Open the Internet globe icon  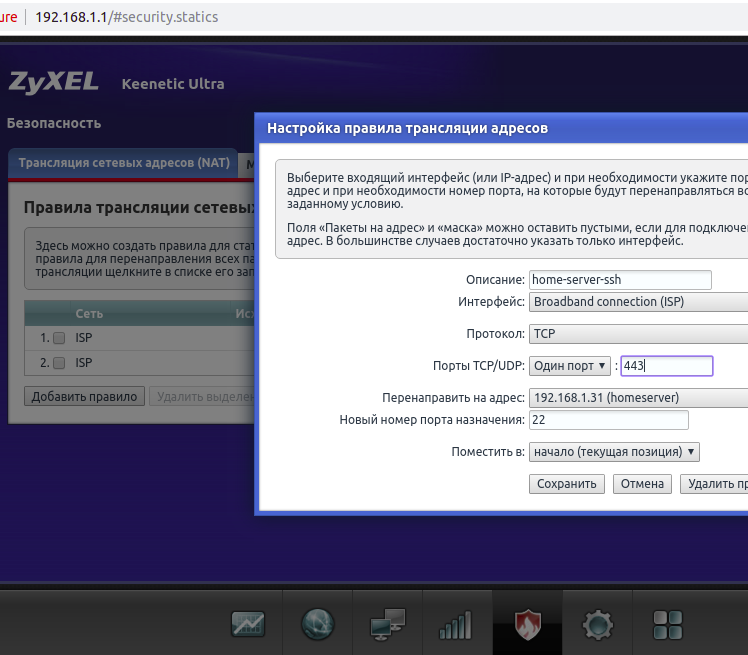[318, 624]
